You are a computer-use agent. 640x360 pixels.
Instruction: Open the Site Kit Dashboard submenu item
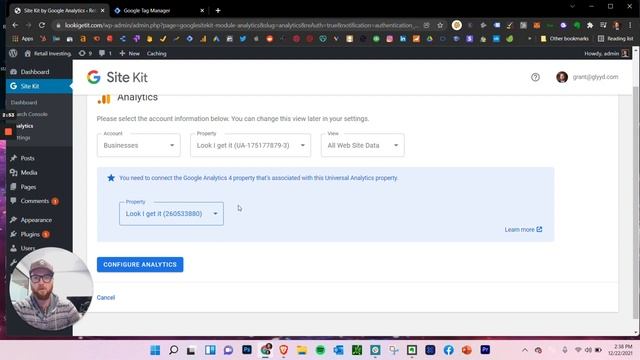pos(24,102)
